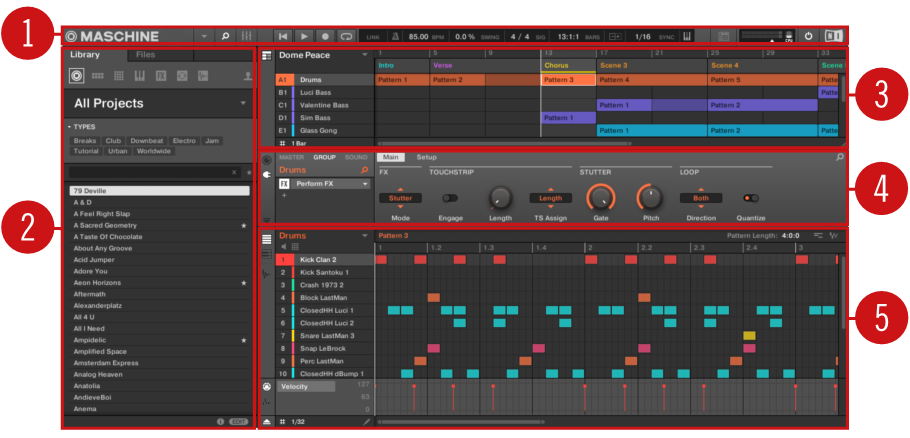Select 'A Sacred Geometry' from the project list
This screenshot has width=910, height=438.
pyautogui.click(x=105, y=227)
